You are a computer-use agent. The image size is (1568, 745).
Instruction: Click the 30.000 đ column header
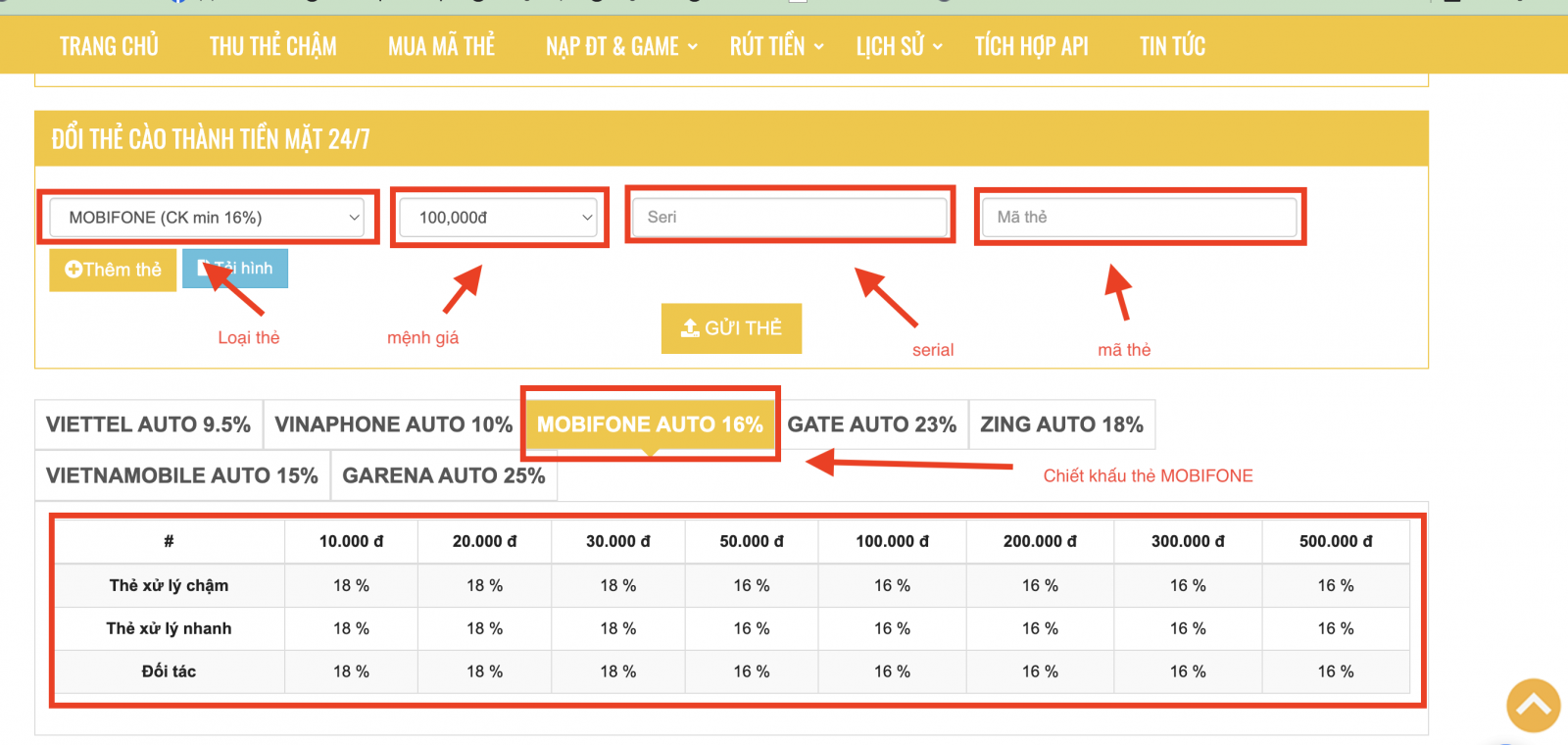pyautogui.click(x=618, y=541)
